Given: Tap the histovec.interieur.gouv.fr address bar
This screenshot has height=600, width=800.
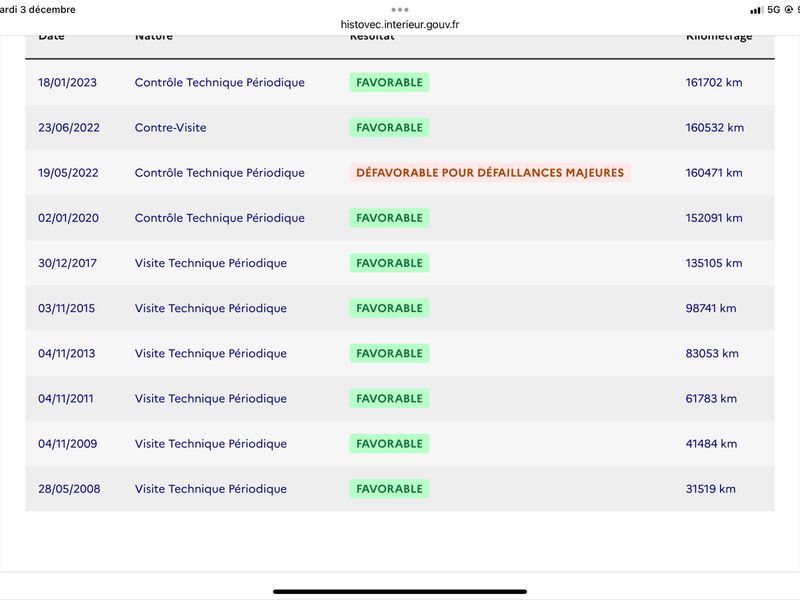Looking at the screenshot, I should 400,24.
